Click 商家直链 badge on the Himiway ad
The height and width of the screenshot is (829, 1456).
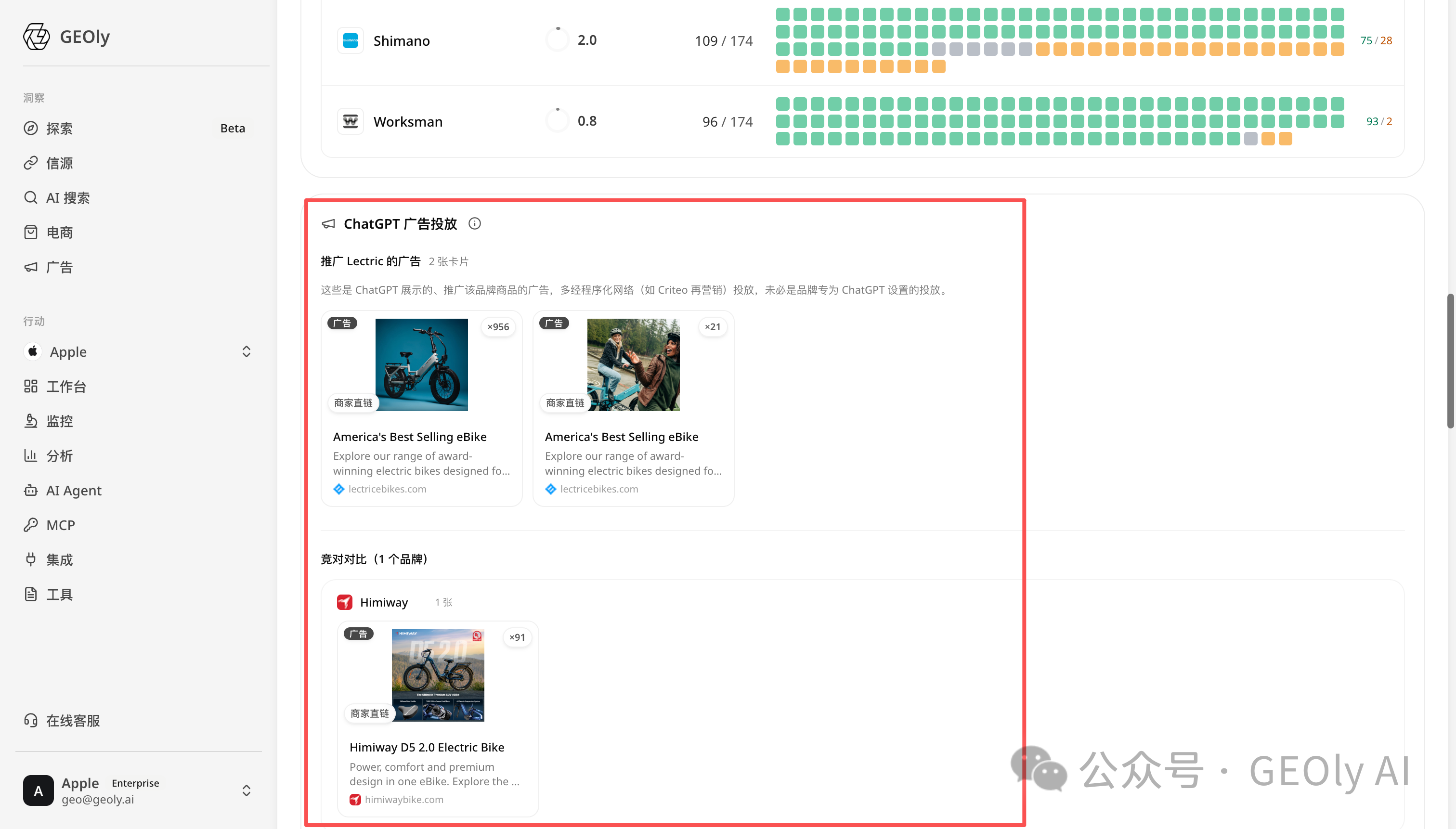coord(370,713)
